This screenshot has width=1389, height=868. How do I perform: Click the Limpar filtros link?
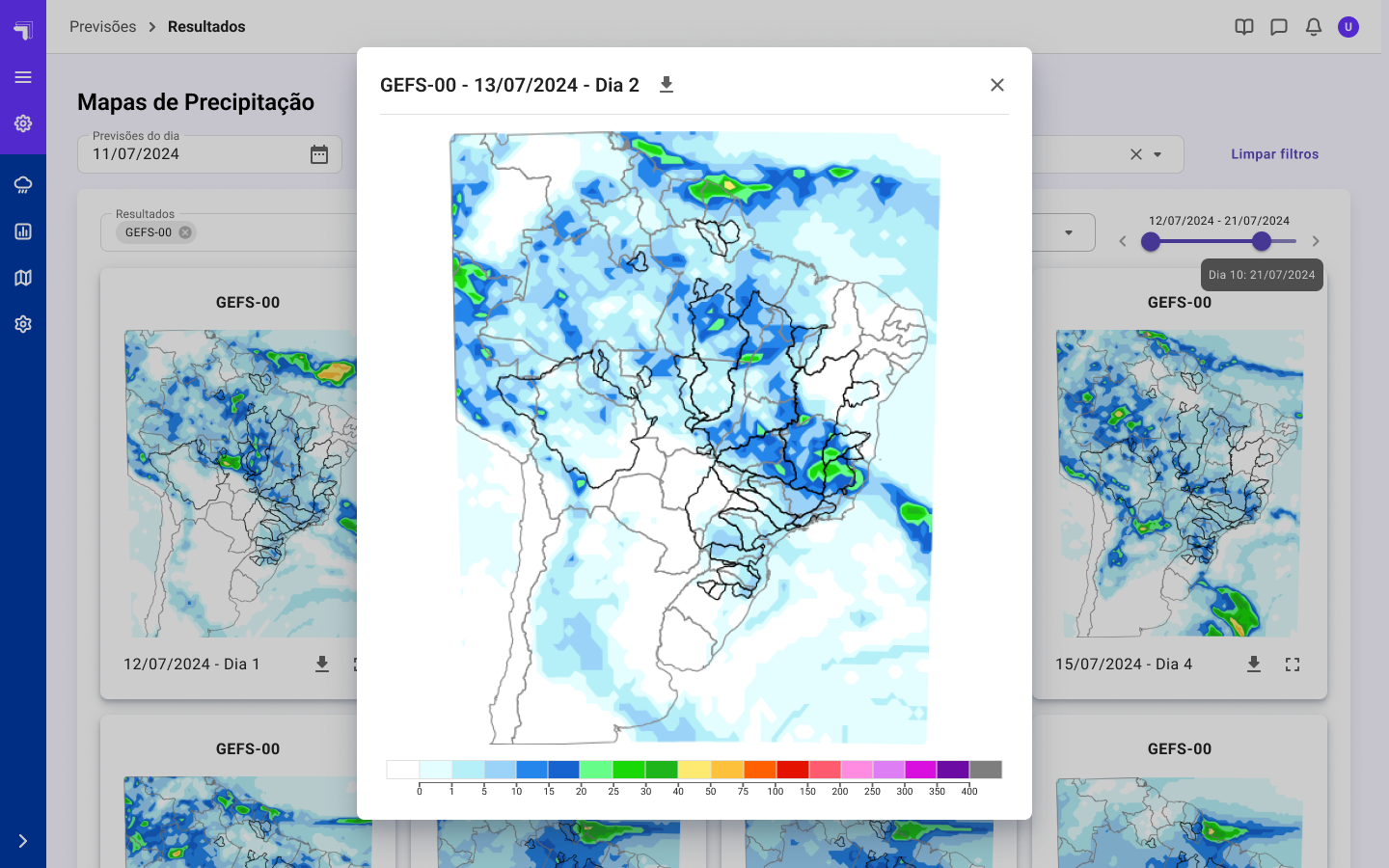(1274, 154)
